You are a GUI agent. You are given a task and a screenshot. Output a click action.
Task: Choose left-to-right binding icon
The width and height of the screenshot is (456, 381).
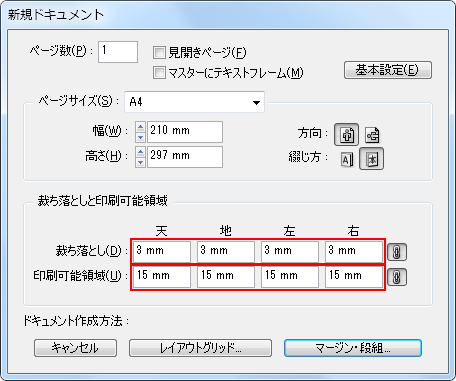347,160
